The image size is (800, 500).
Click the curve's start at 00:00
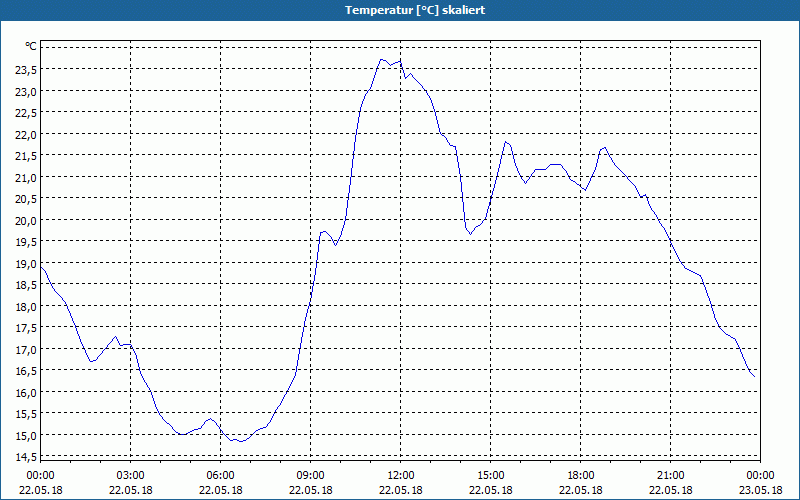(x=41, y=266)
